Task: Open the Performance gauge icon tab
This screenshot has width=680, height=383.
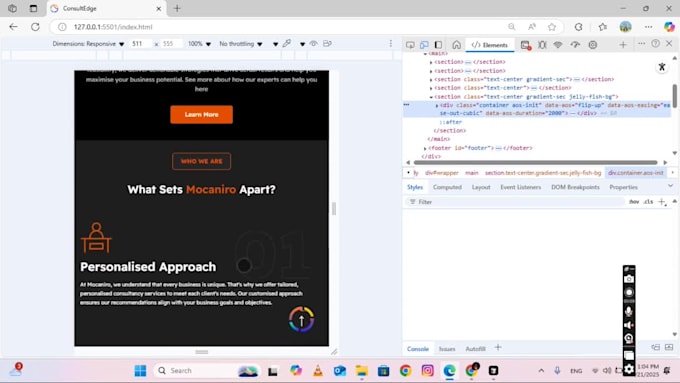Action: pyautogui.click(x=575, y=45)
